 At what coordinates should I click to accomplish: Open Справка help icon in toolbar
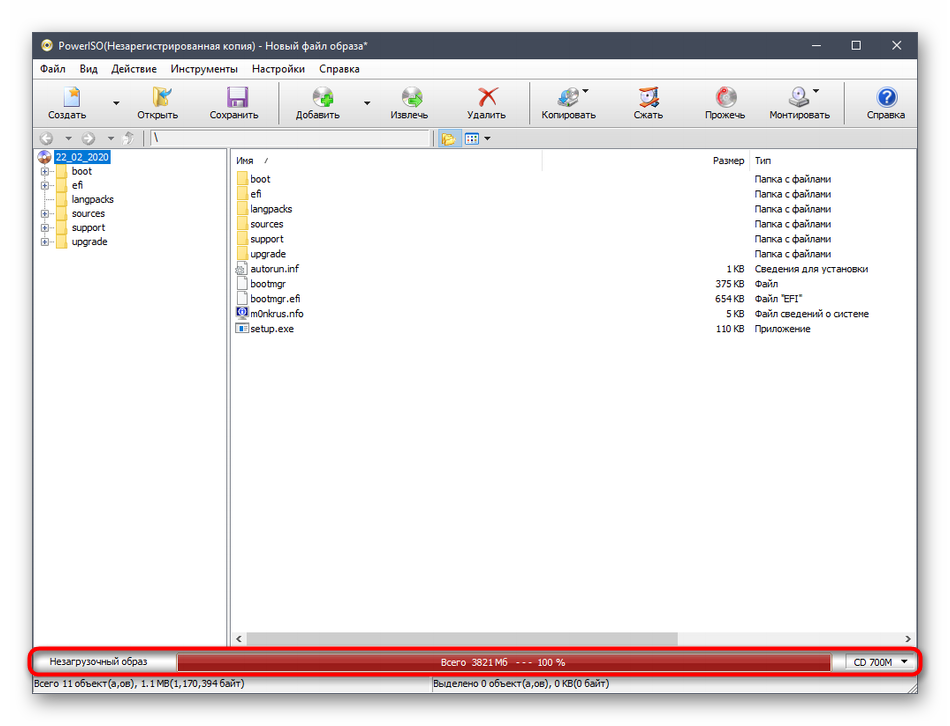(x=885, y=102)
